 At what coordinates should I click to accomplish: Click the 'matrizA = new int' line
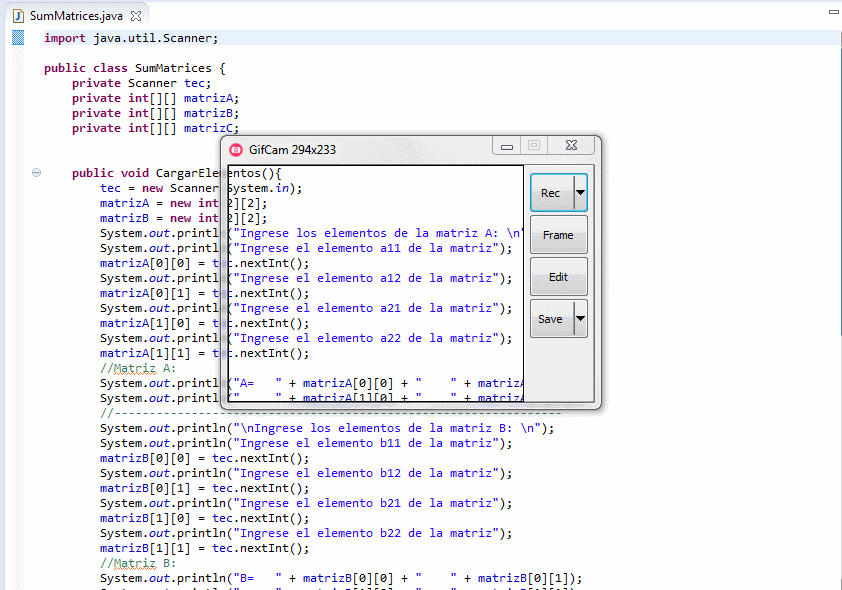pyautogui.click(x=183, y=203)
